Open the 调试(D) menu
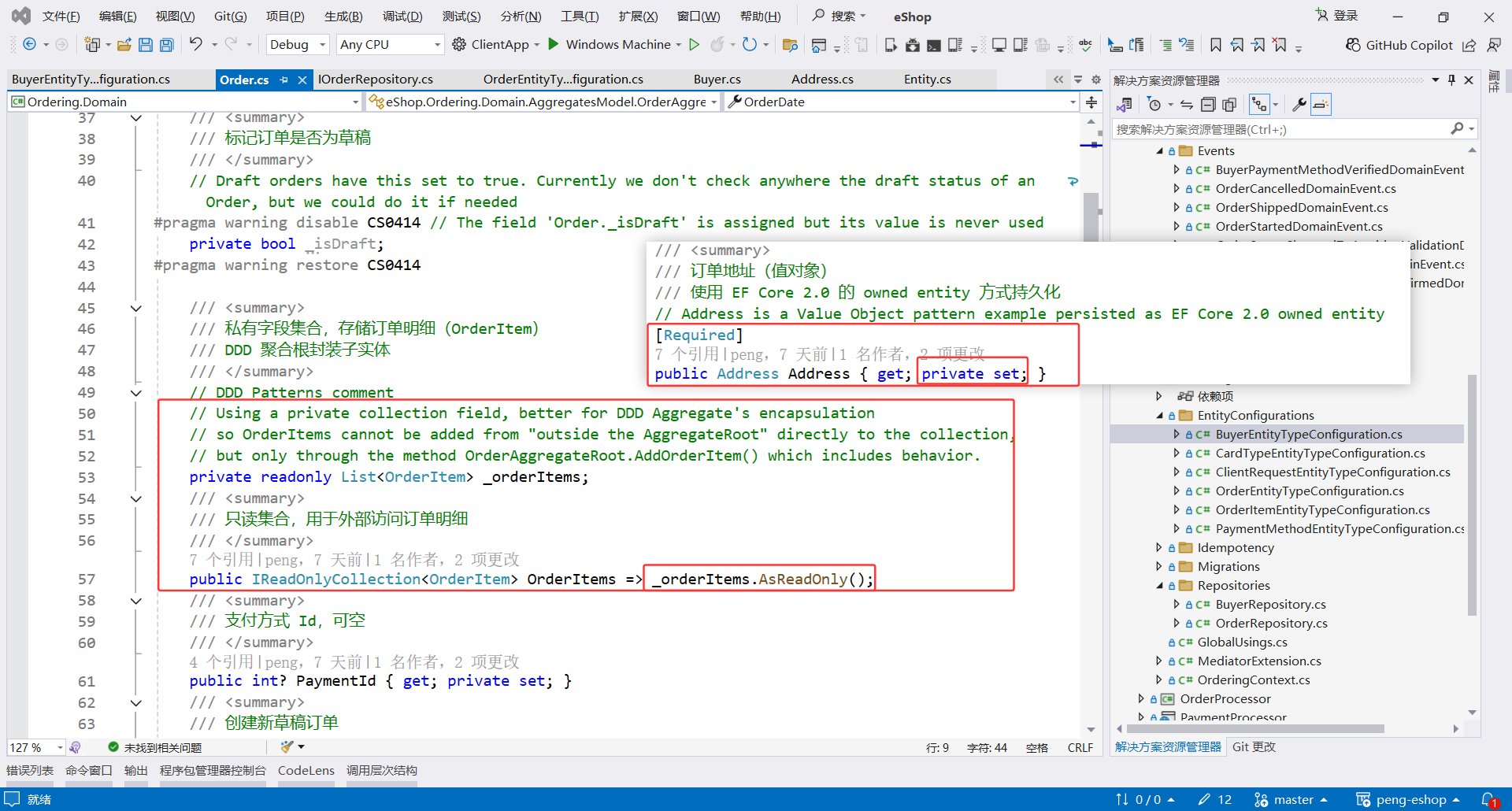The image size is (1512, 811). pyautogui.click(x=402, y=17)
